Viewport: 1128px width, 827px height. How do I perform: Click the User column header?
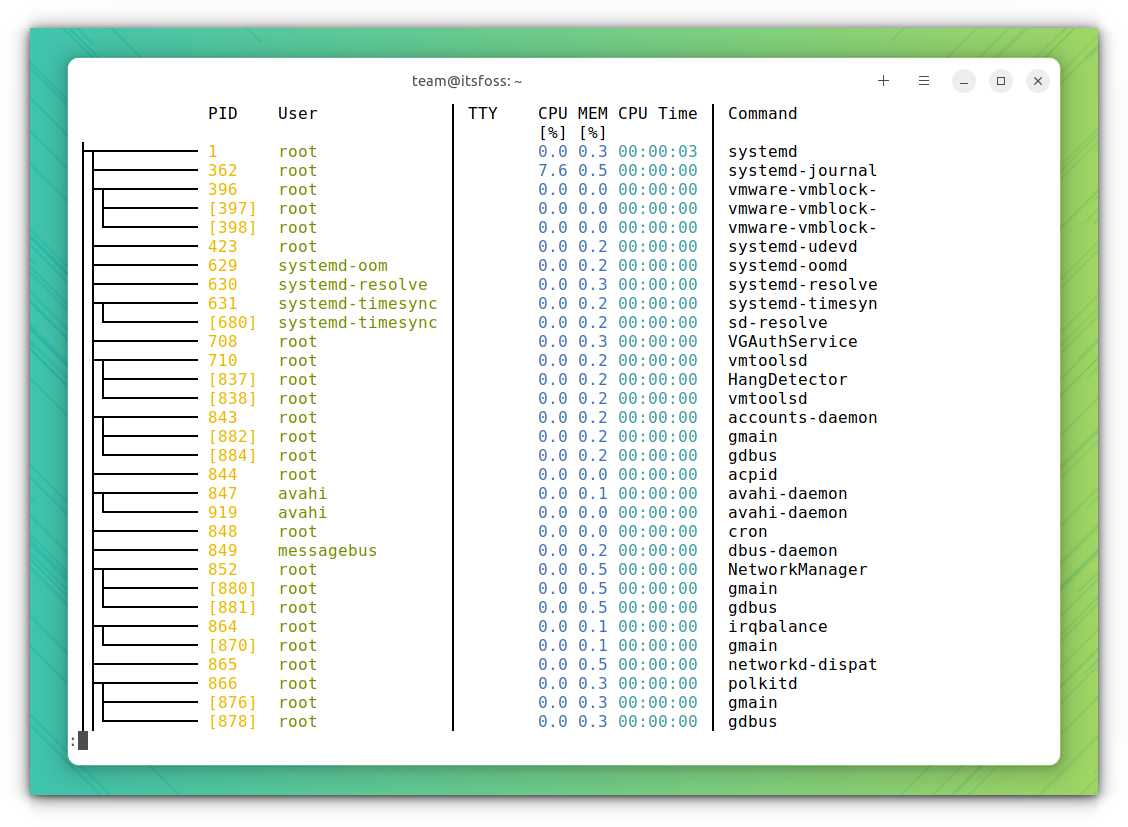tap(297, 113)
